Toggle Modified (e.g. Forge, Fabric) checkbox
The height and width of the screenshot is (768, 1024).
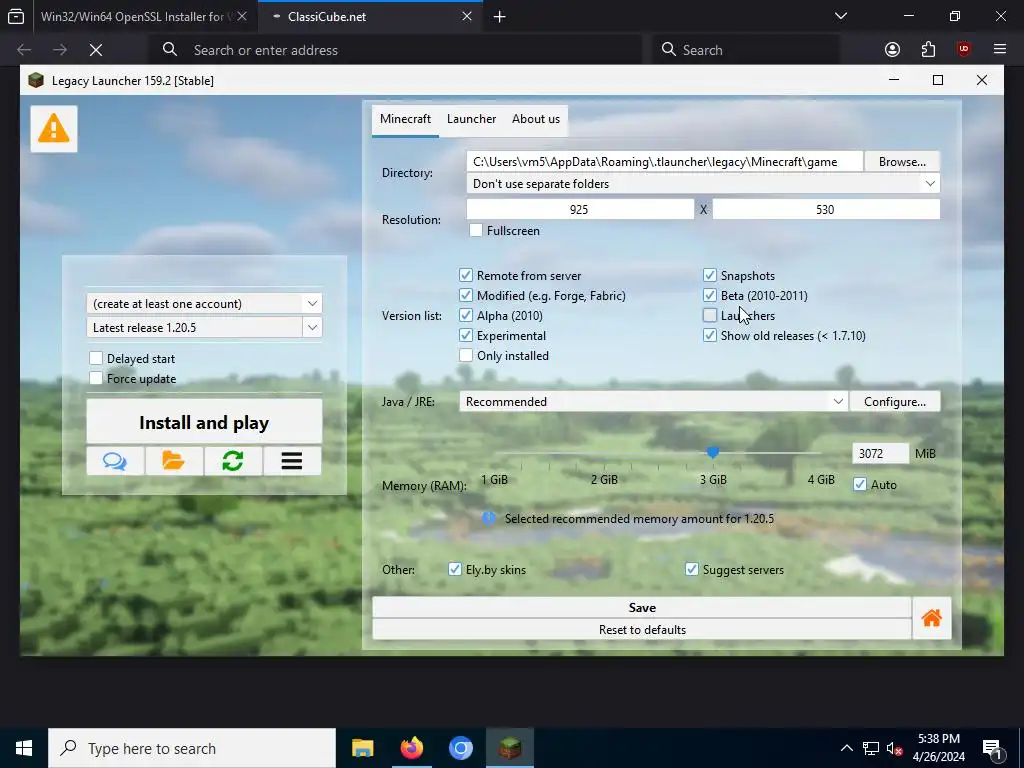click(x=466, y=296)
